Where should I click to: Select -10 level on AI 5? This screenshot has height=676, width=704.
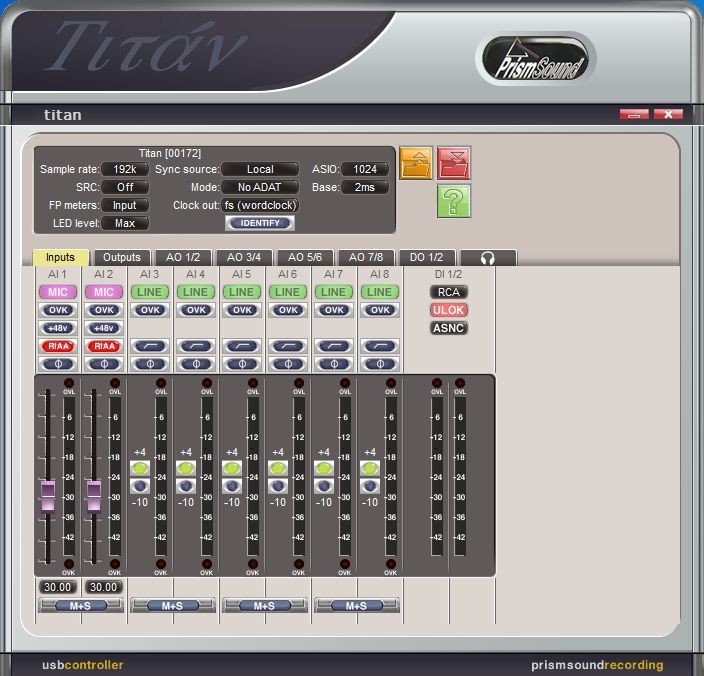232,486
